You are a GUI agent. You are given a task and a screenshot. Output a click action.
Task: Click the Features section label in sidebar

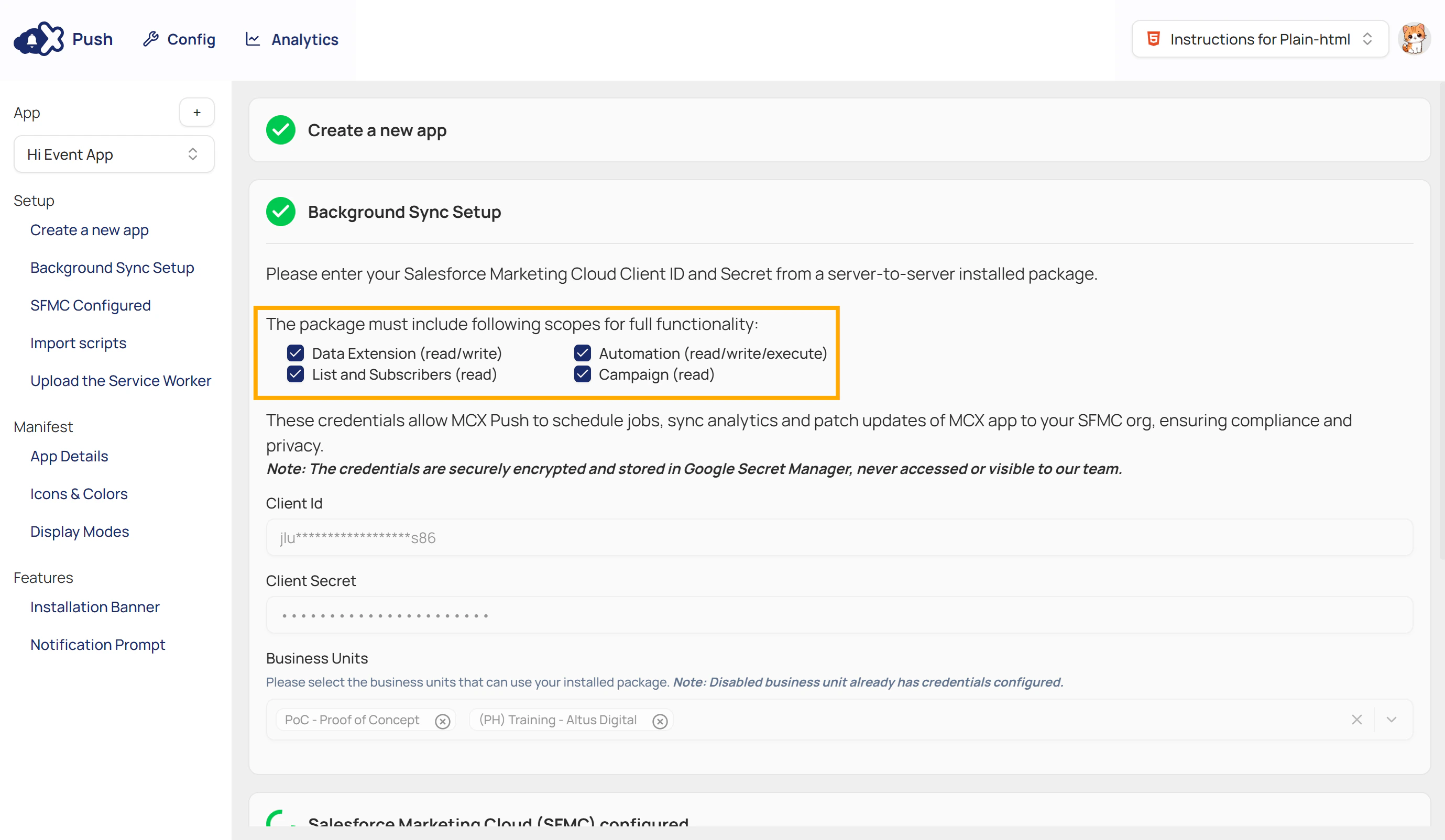(43, 578)
